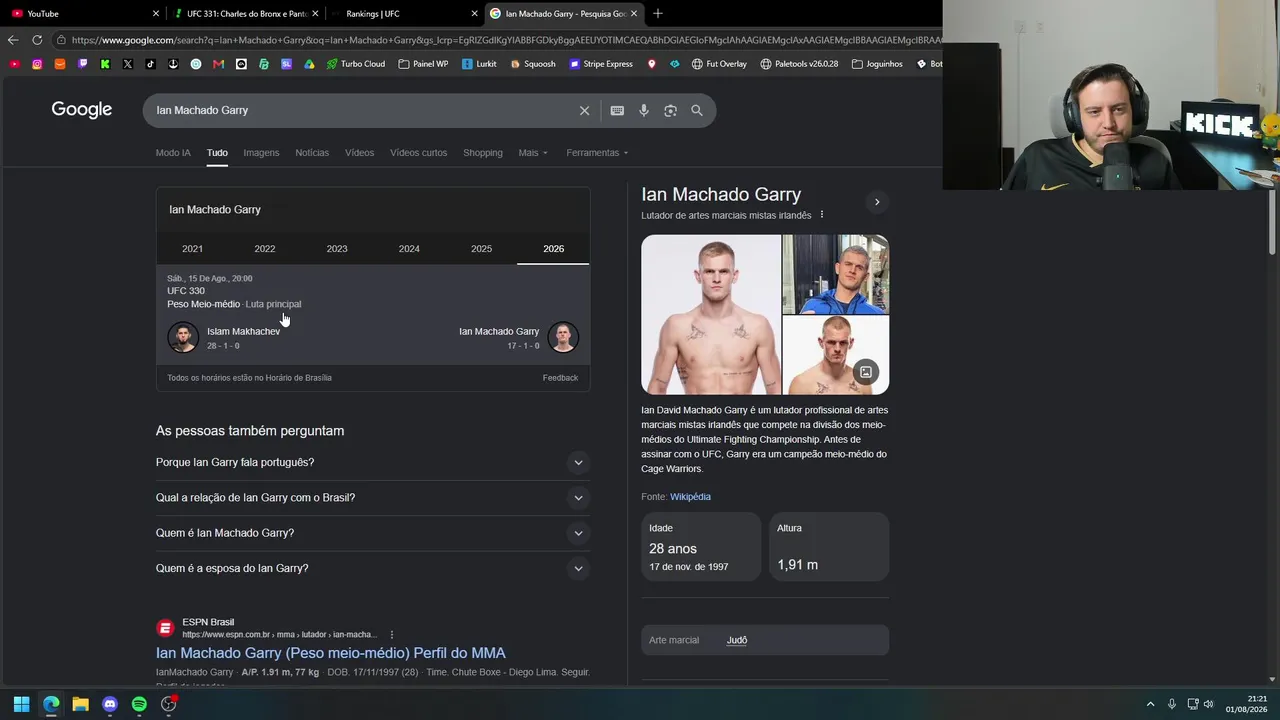Open the ESPN Brasil result options menu
The width and height of the screenshot is (1280, 720).
point(392,635)
